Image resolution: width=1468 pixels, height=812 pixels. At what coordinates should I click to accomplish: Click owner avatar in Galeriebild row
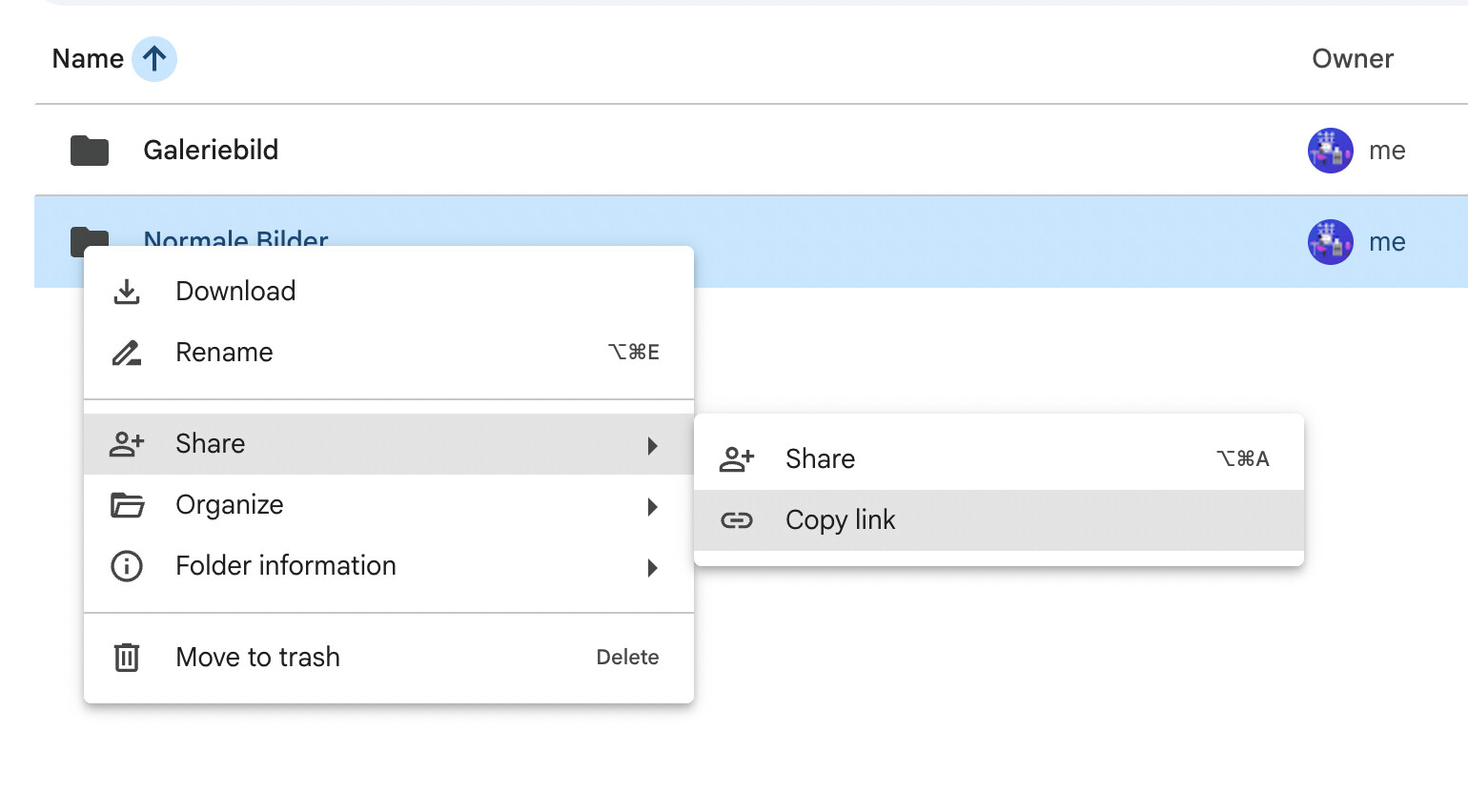[x=1330, y=151]
